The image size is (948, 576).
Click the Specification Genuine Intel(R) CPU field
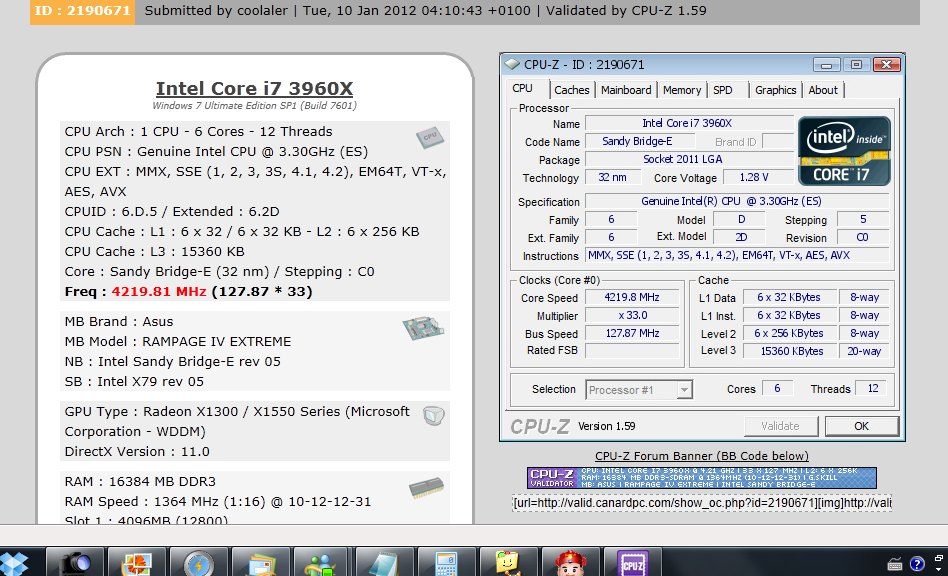point(738,201)
